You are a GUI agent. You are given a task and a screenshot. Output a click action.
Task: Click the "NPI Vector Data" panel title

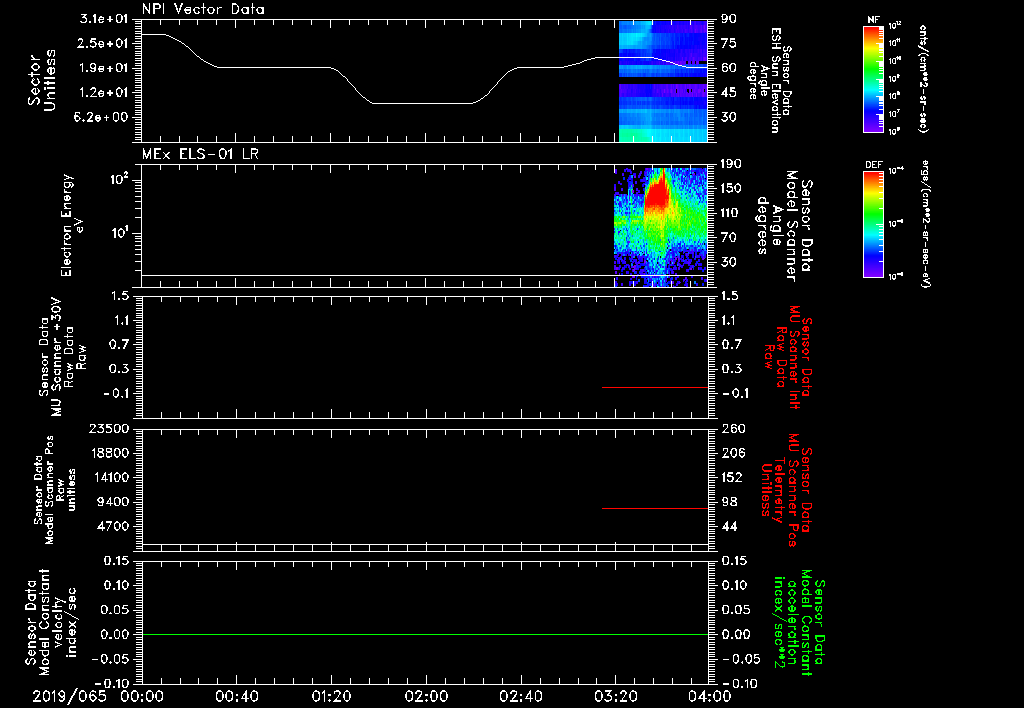(204, 9)
